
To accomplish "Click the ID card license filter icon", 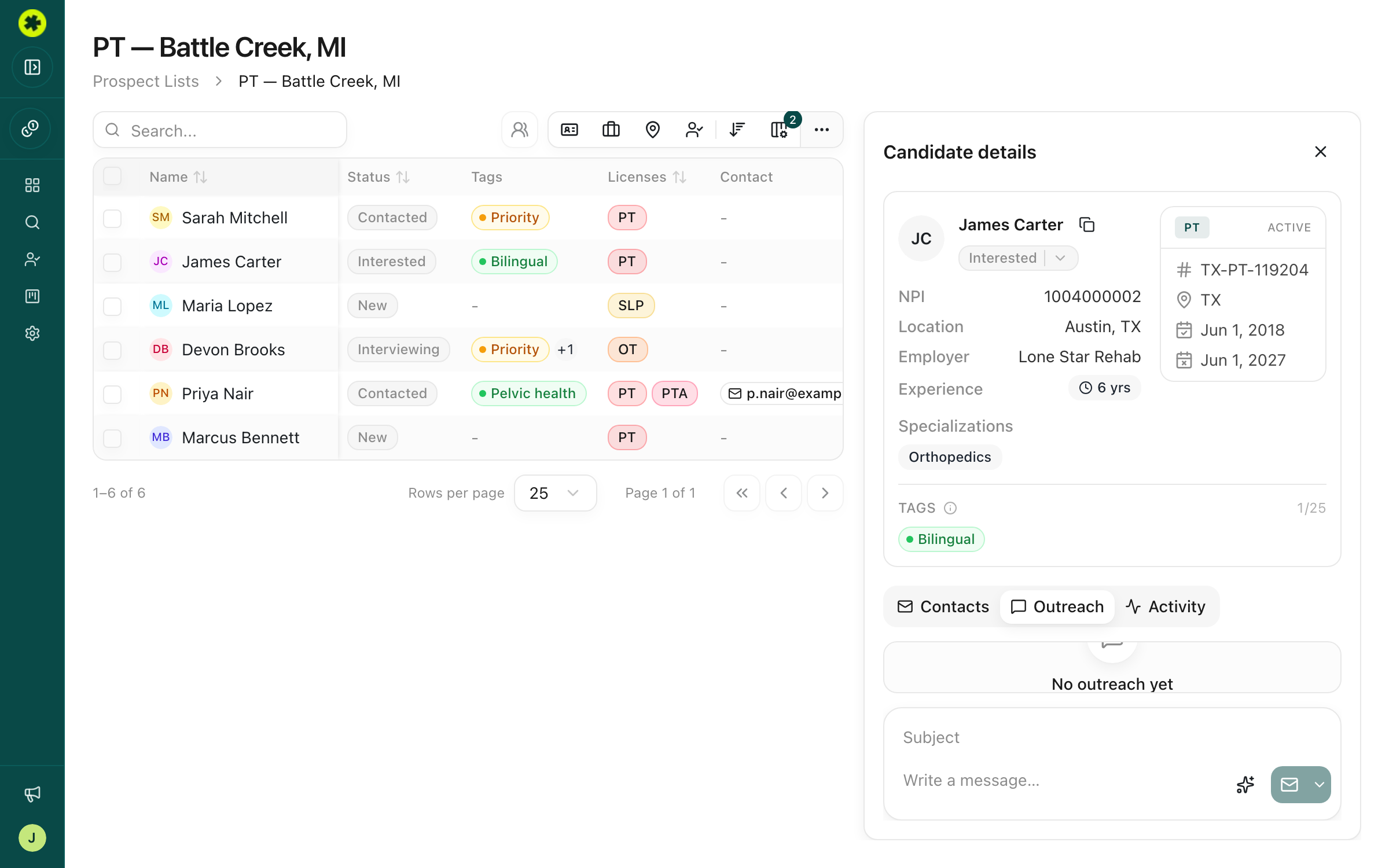I will (x=569, y=130).
